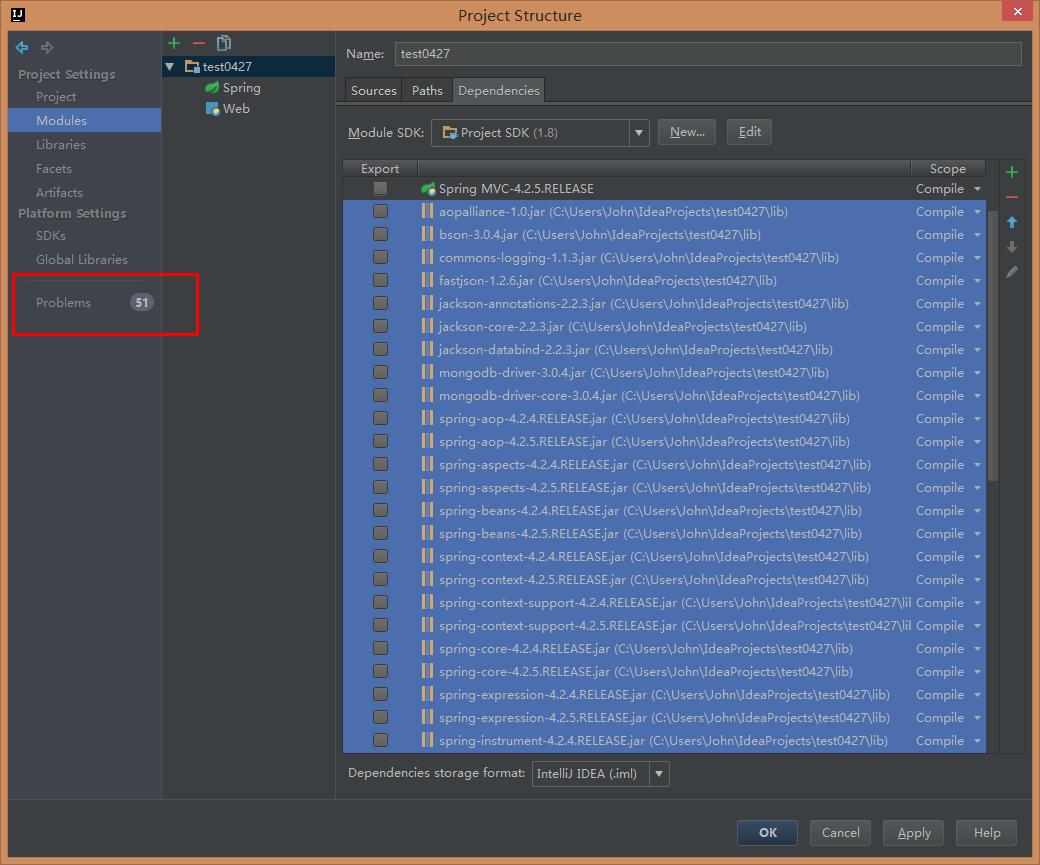Check the export box for commons-logging-1.1.3.jar

tap(380, 257)
